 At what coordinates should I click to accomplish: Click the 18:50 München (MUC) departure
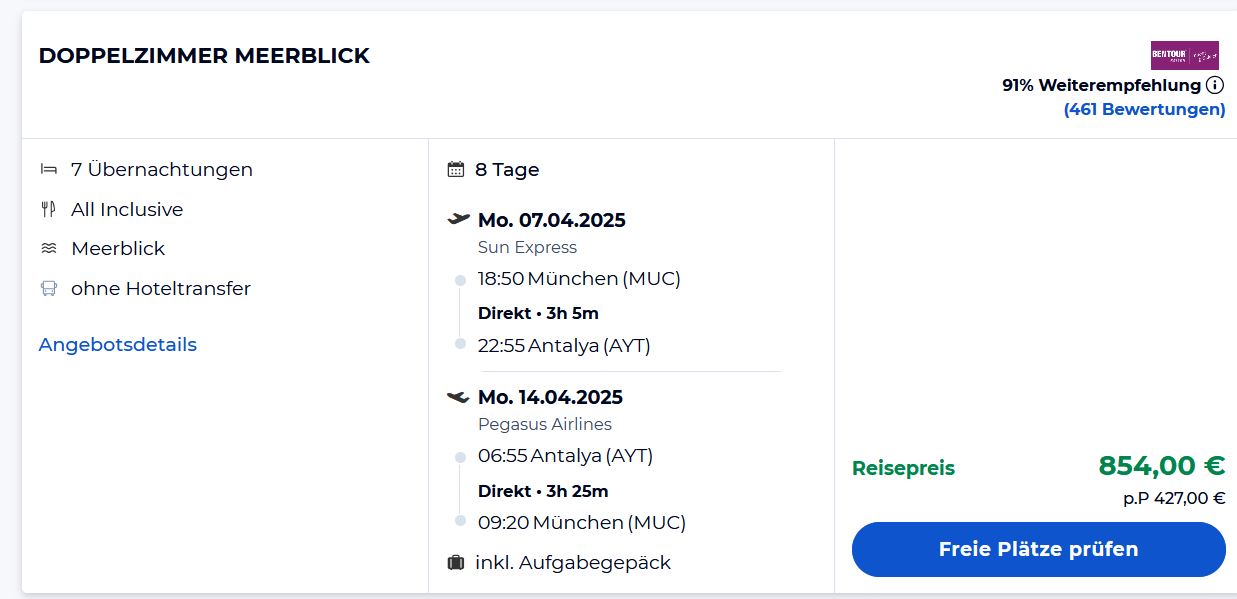pyautogui.click(x=579, y=278)
